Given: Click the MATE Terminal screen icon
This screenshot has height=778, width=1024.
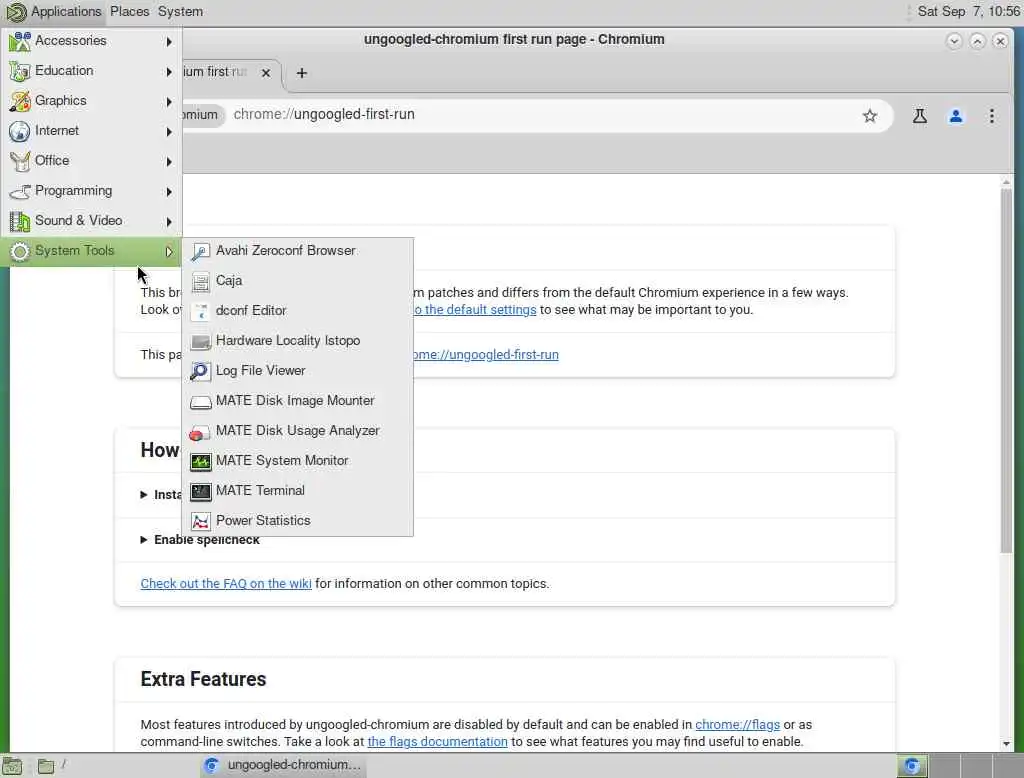Looking at the screenshot, I should point(200,492).
